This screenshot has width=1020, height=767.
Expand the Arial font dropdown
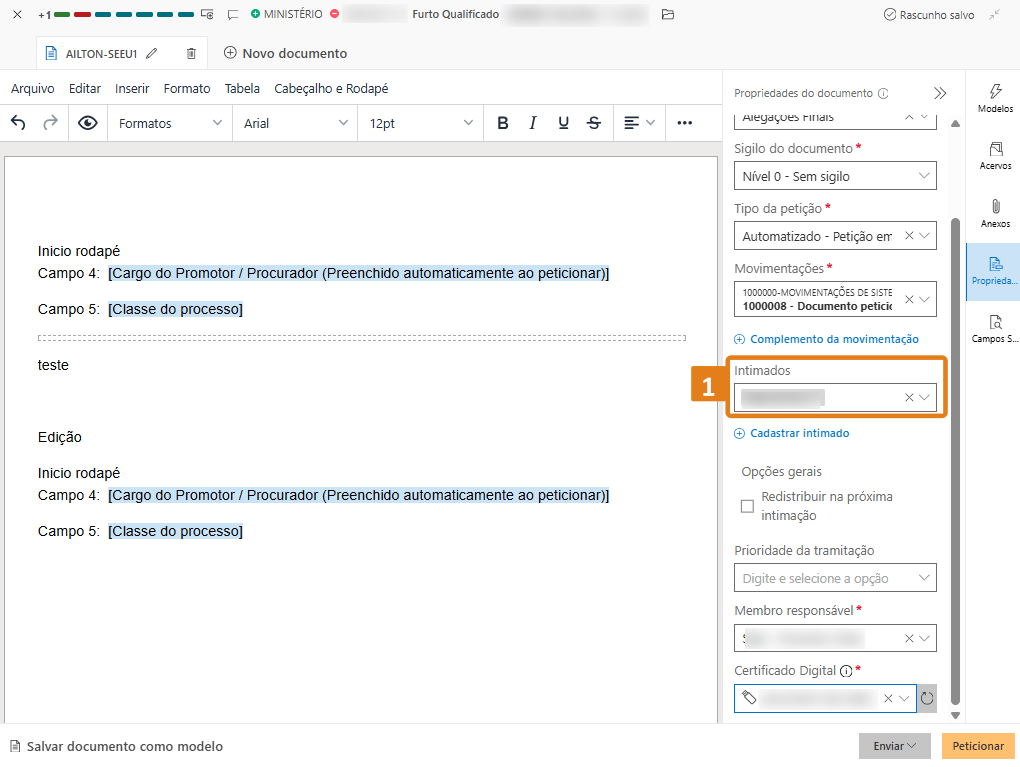(x=295, y=123)
